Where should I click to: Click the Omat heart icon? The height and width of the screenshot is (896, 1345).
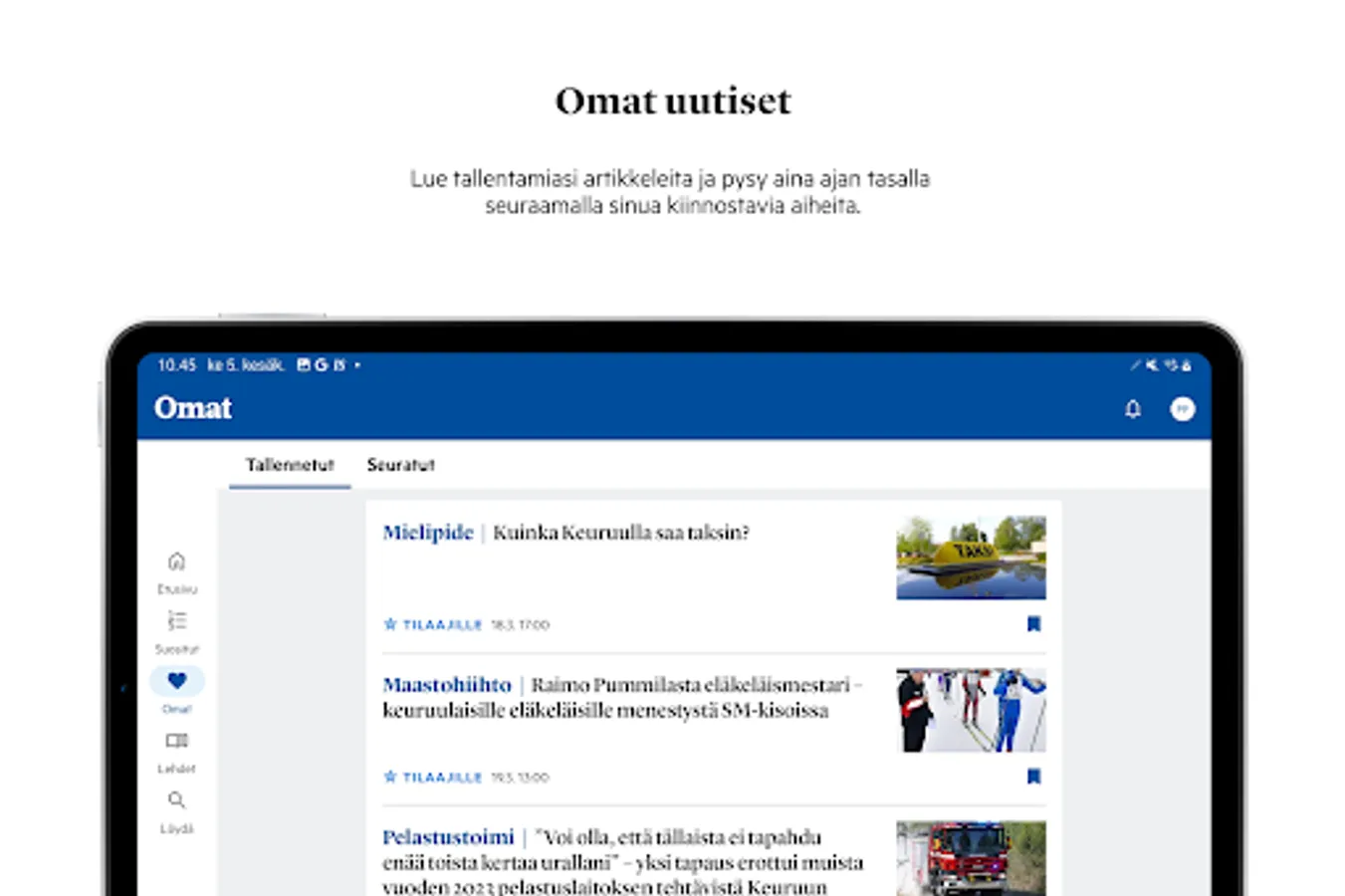[176, 680]
